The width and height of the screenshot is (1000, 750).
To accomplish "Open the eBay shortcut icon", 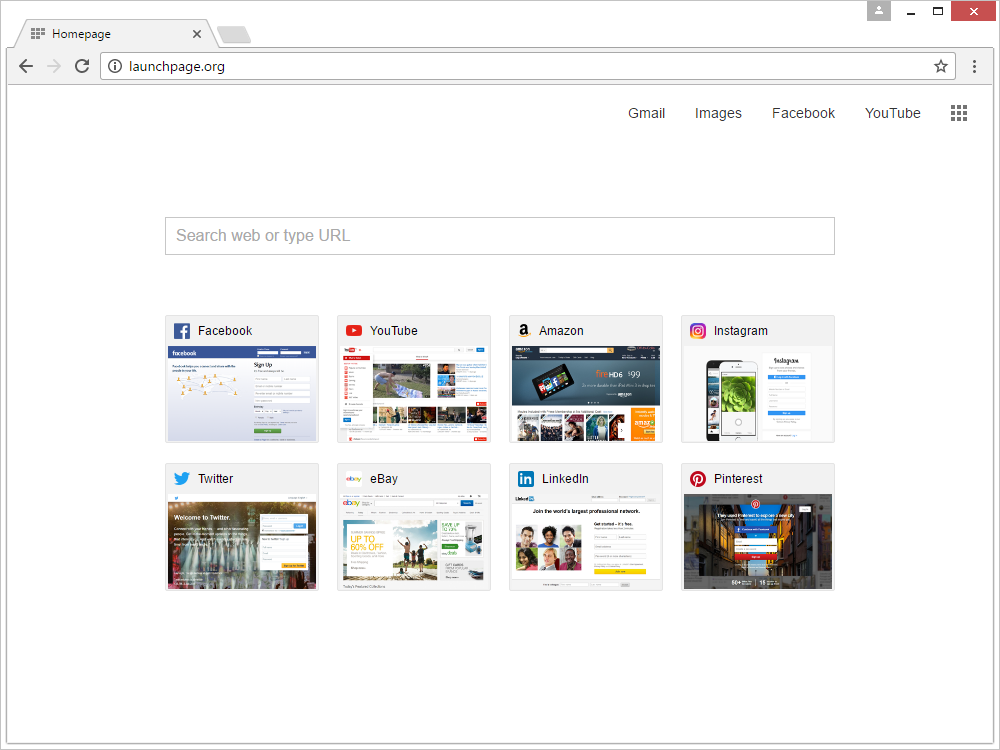I will point(354,478).
